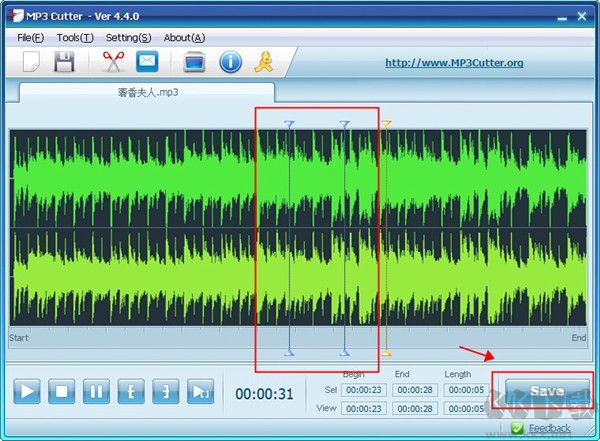Click the 00:00:31 current time display
Screen dimensions: 600x441
(264, 394)
